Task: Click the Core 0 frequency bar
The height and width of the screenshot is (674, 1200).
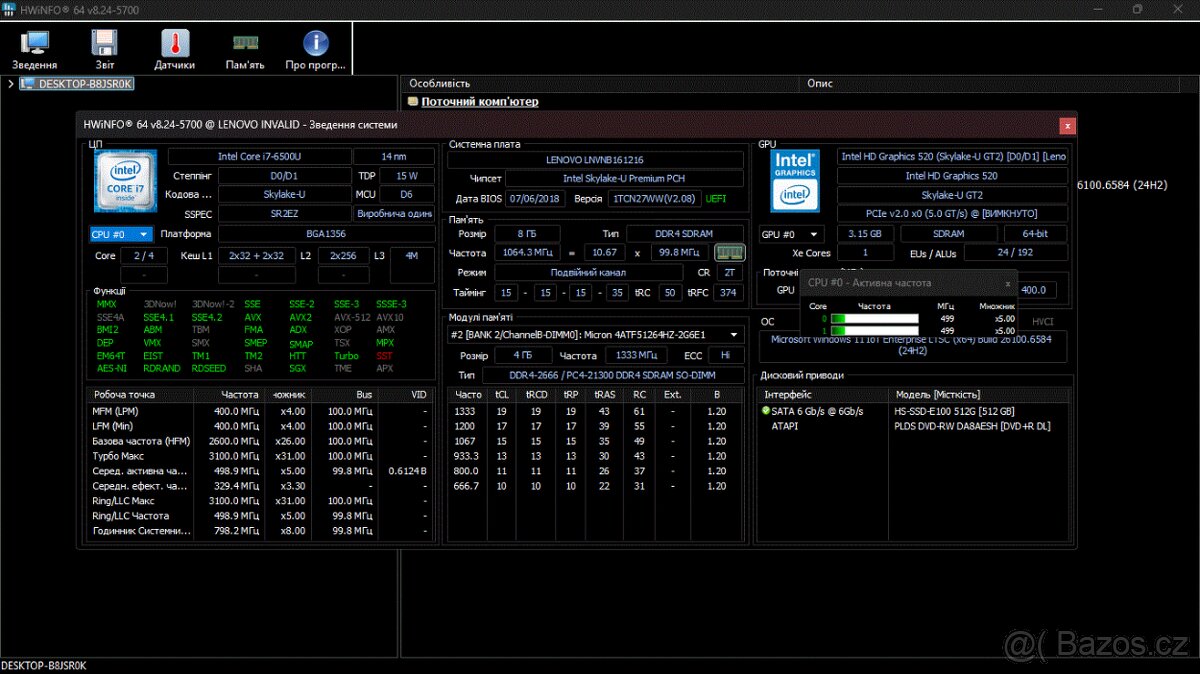Action: (874, 319)
